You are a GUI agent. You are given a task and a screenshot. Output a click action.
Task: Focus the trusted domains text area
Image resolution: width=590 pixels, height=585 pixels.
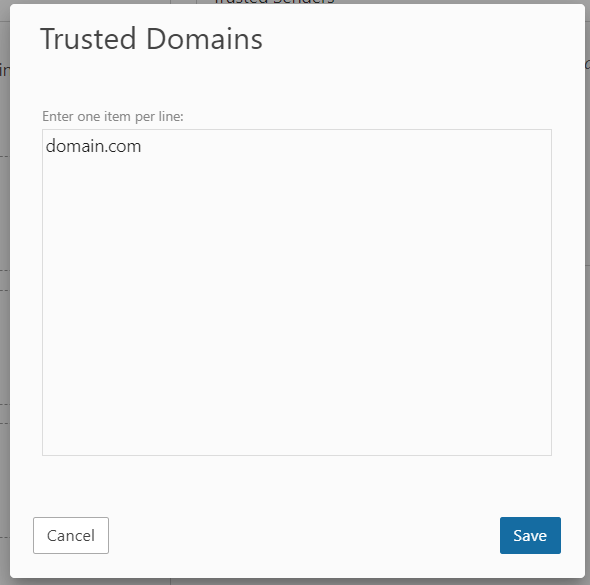click(x=297, y=292)
